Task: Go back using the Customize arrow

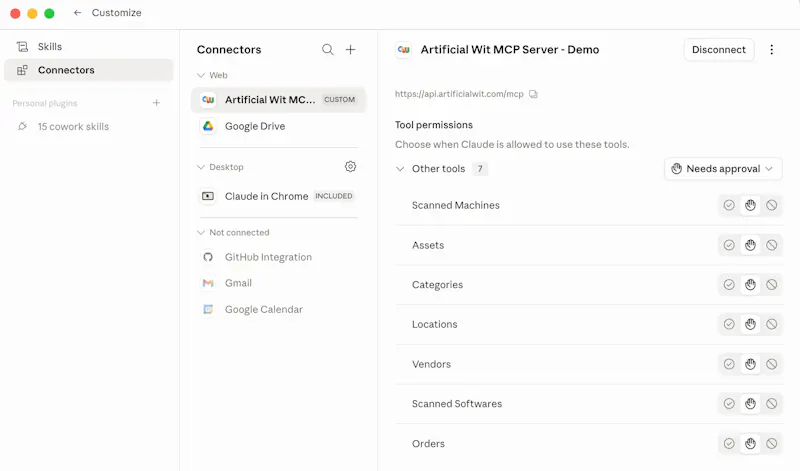Action: [x=77, y=13]
